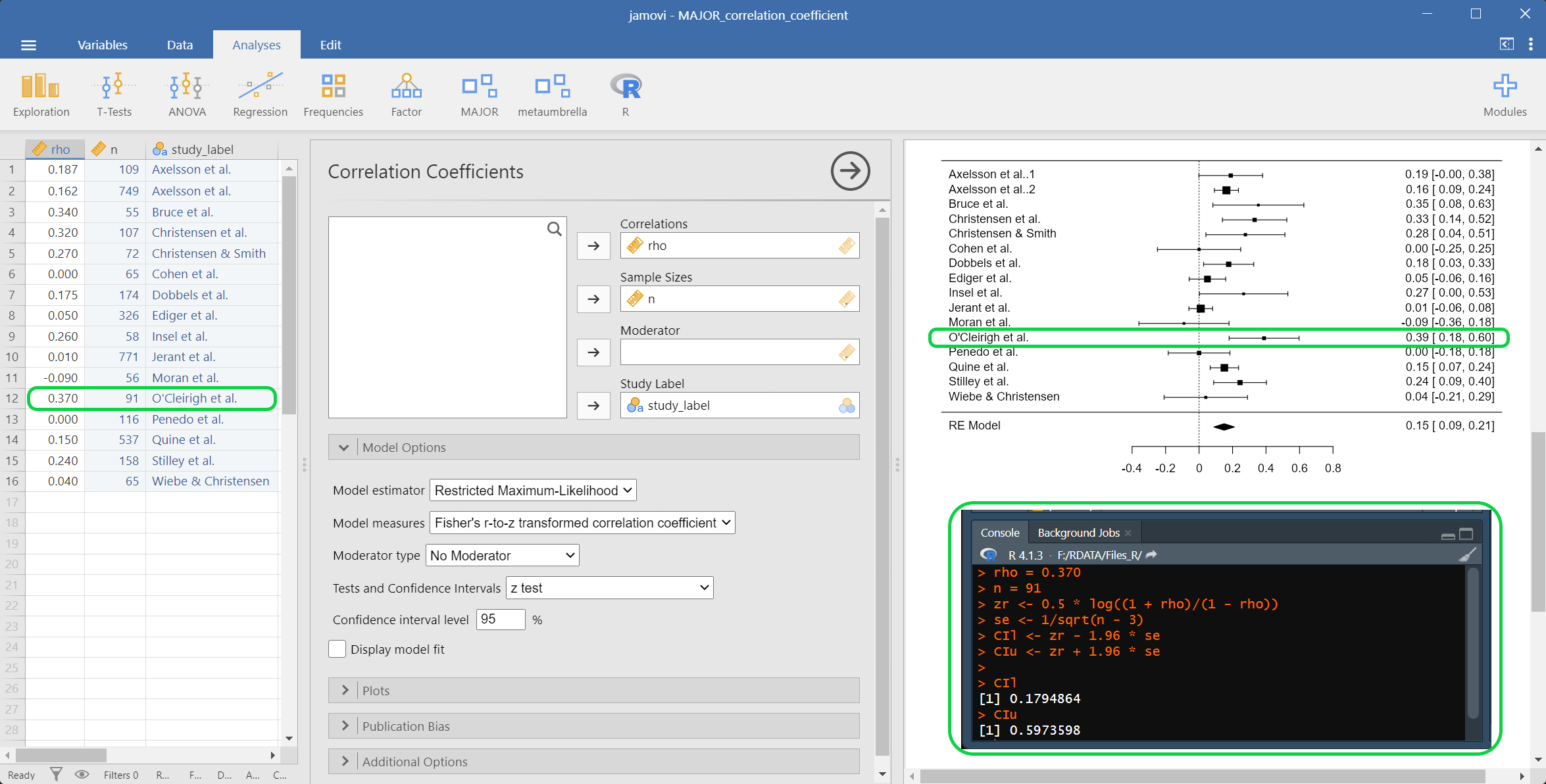1546x784 pixels.
Task: Open the hamburger main menu
Action: pos(28,45)
